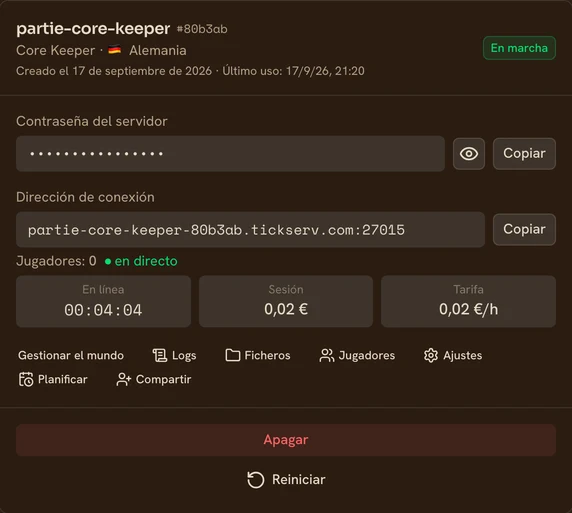Viewport: 572px width, 513px height.
Task: Click the en directo live indicator
Action: (x=141, y=261)
